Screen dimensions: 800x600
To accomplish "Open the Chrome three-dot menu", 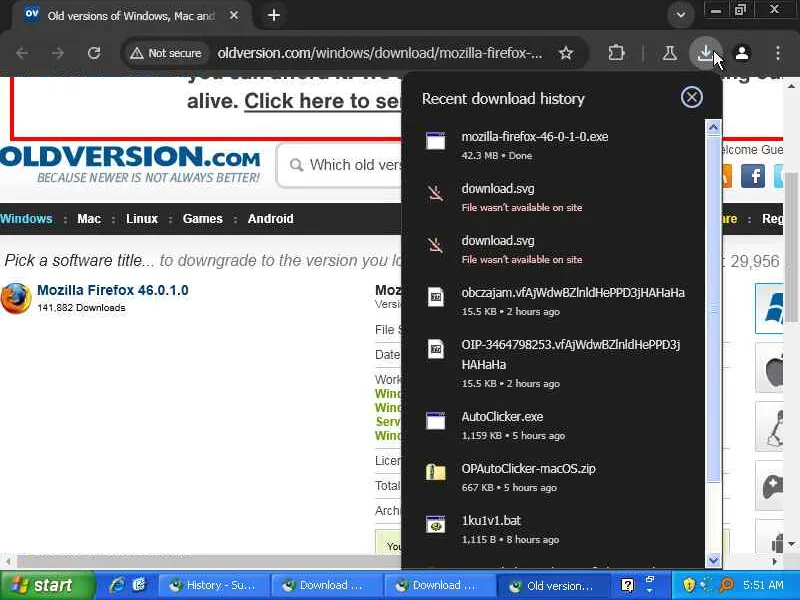I will point(778,53).
